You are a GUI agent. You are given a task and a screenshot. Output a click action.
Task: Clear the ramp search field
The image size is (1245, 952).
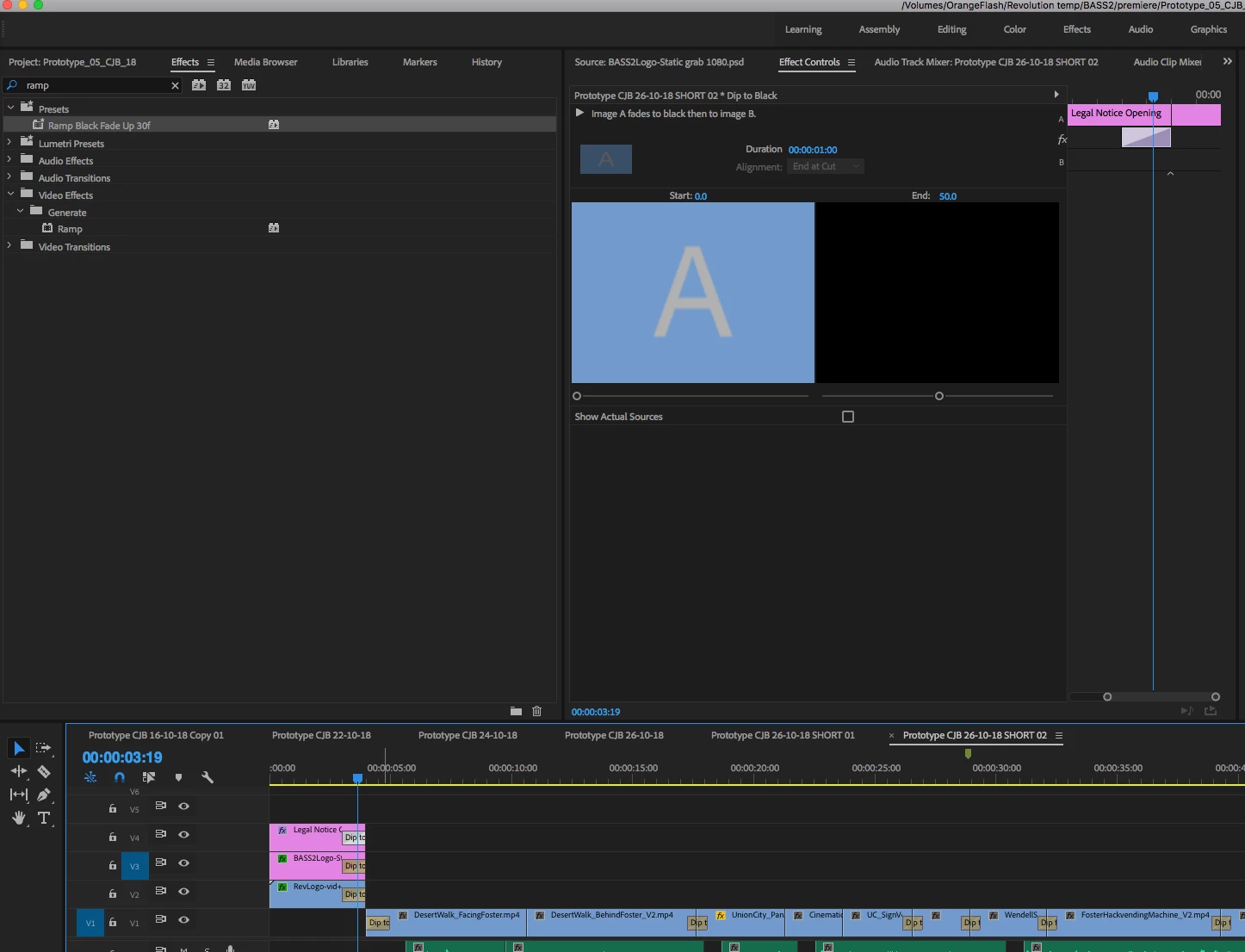[x=175, y=85]
